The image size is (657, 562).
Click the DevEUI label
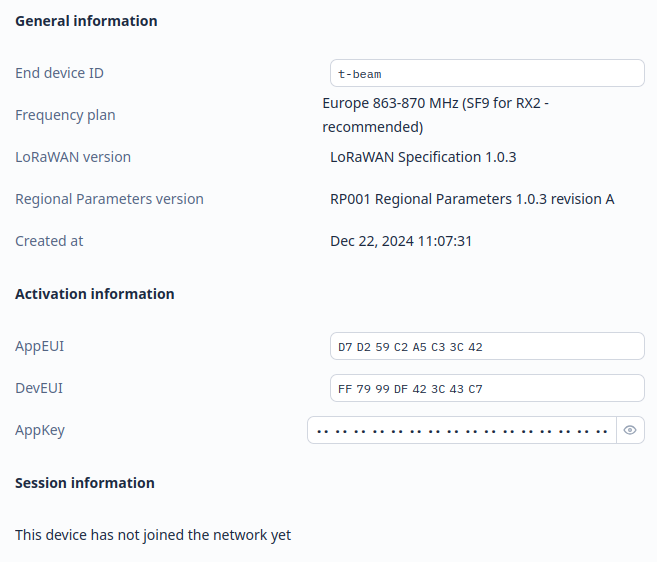point(39,388)
